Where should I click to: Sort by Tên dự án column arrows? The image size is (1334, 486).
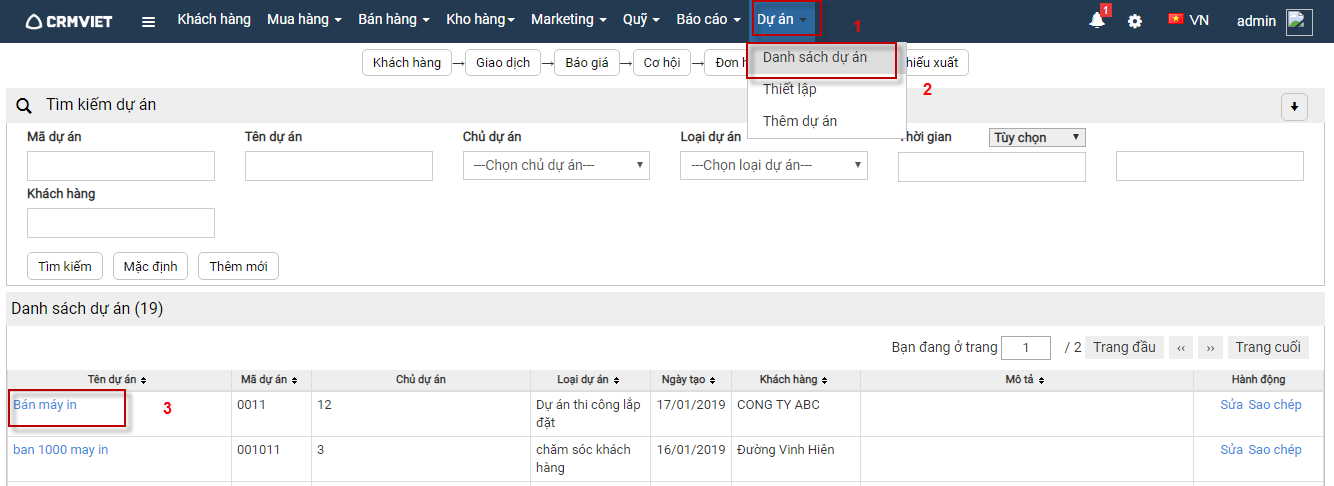tap(144, 381)
